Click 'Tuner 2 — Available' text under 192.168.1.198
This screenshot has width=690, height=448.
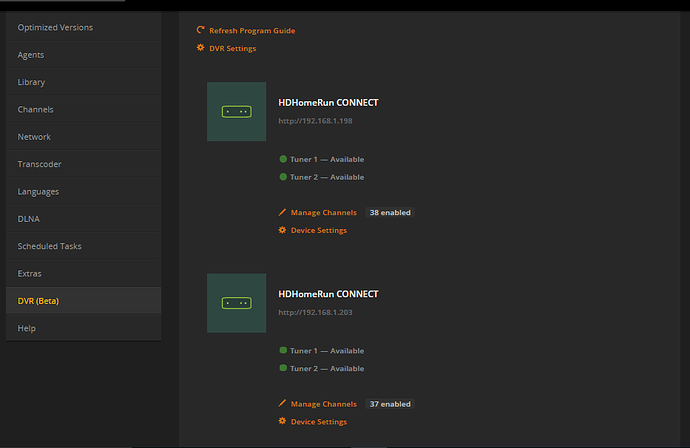pyautogui.click(x=327, y=177)
